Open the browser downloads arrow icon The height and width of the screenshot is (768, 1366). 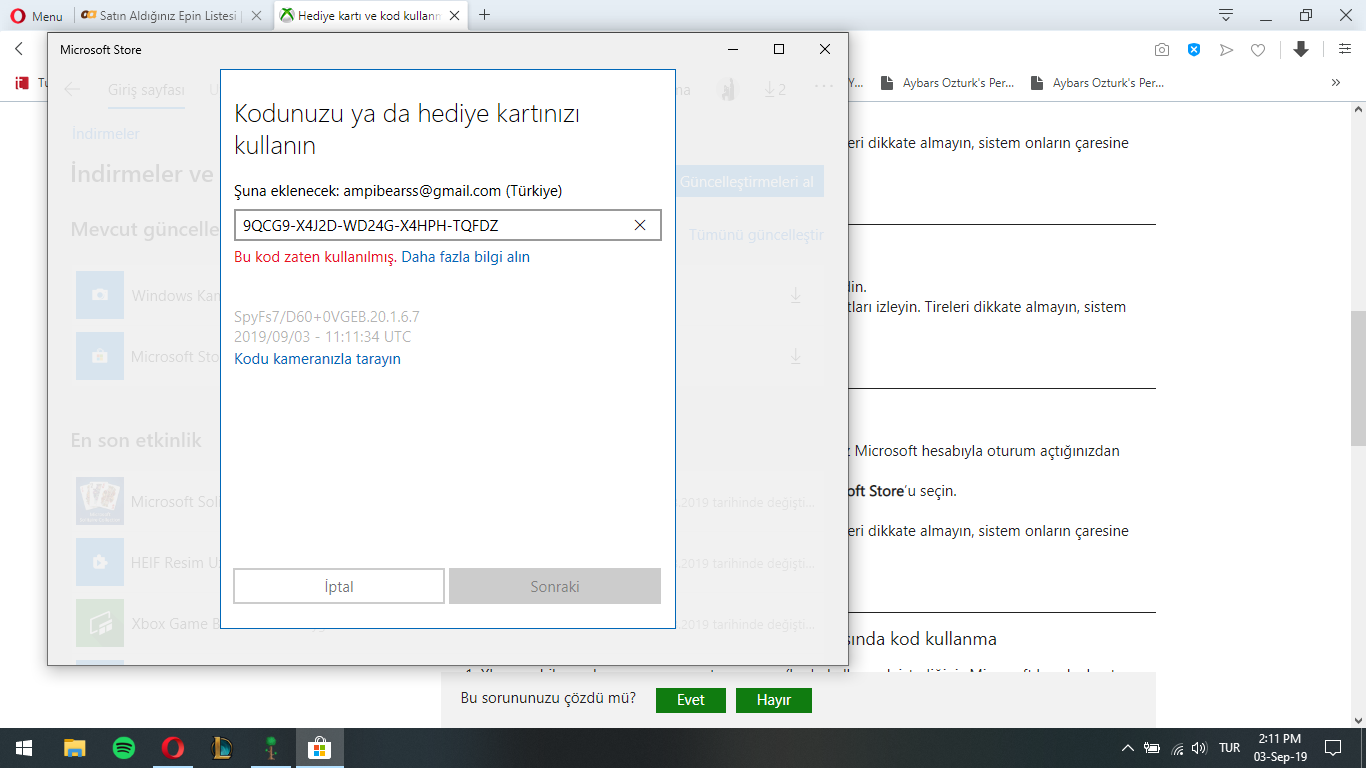[1301, 49]
